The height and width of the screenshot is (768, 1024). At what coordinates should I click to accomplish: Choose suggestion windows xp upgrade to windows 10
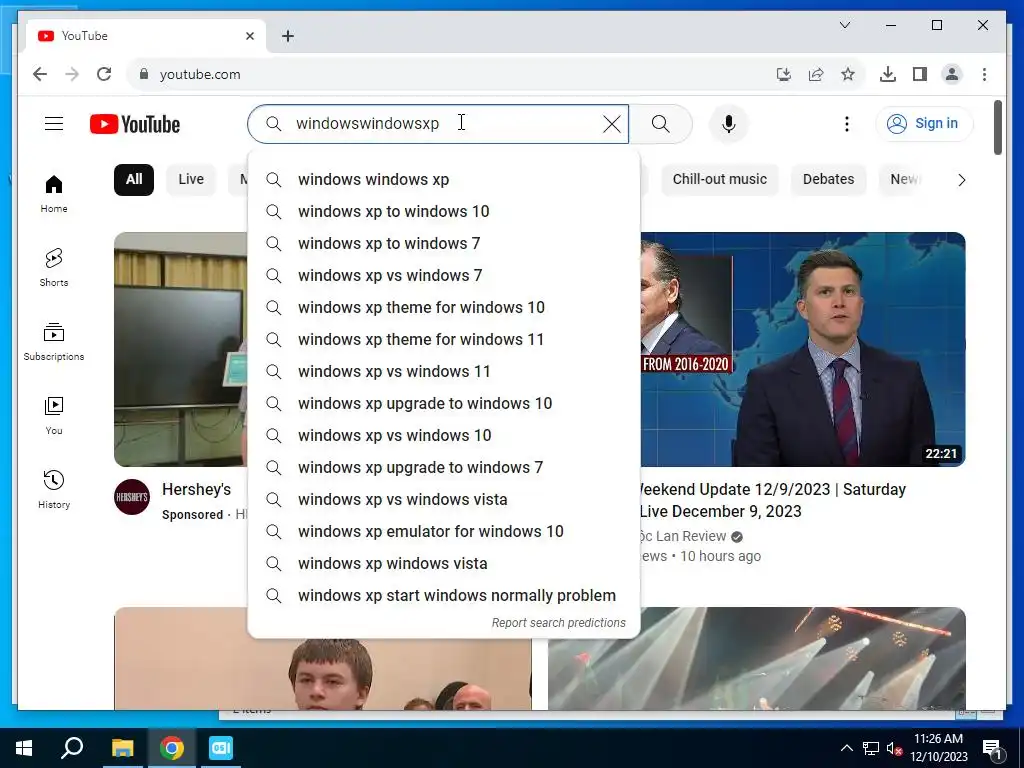[x=444, y=404]
